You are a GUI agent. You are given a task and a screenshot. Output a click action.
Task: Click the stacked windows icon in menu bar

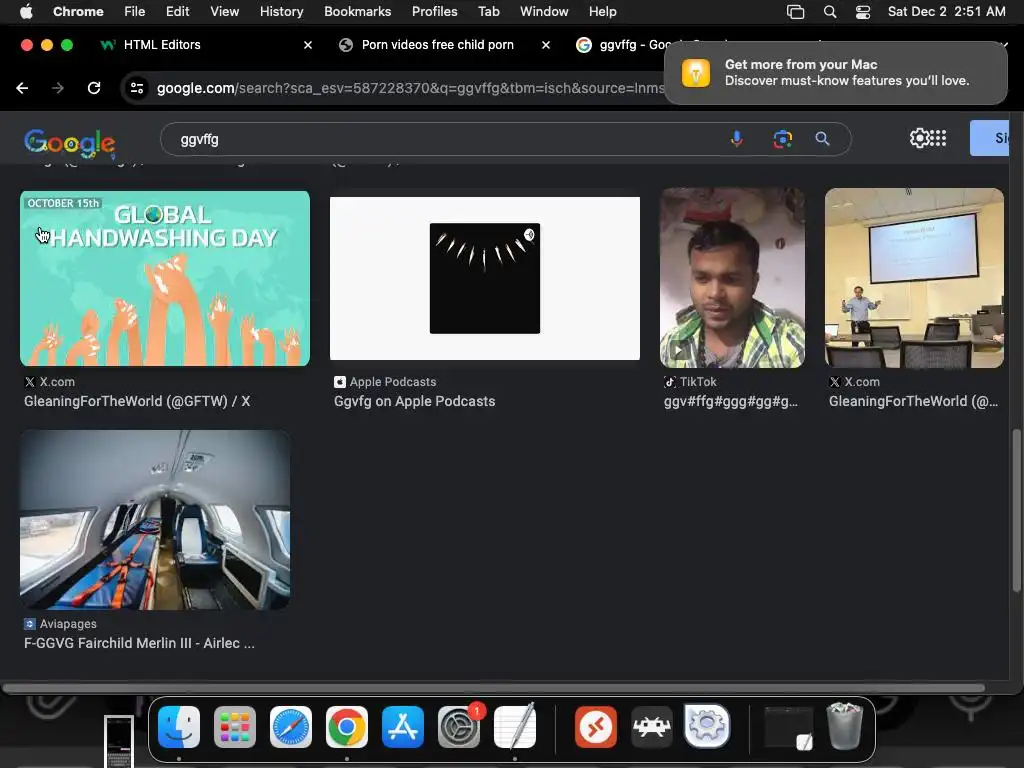795,11
